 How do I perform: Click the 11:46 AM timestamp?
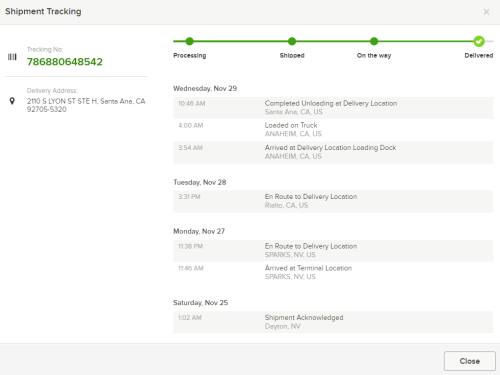pos(191,268)
